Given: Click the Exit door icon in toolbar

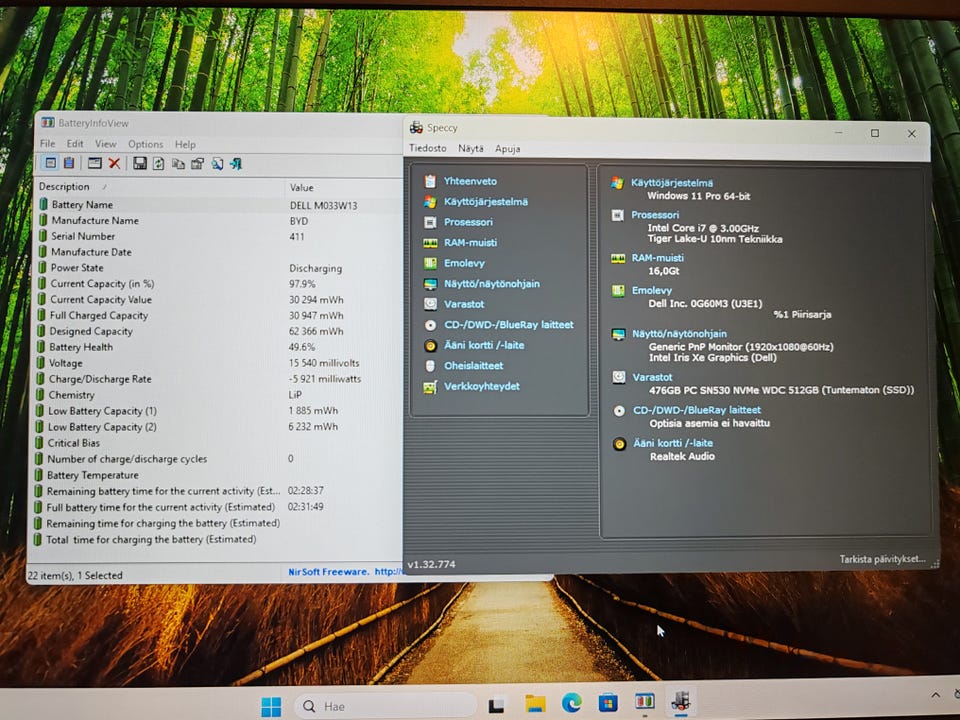Looking at the screenshot, I should tap(236, 164).
